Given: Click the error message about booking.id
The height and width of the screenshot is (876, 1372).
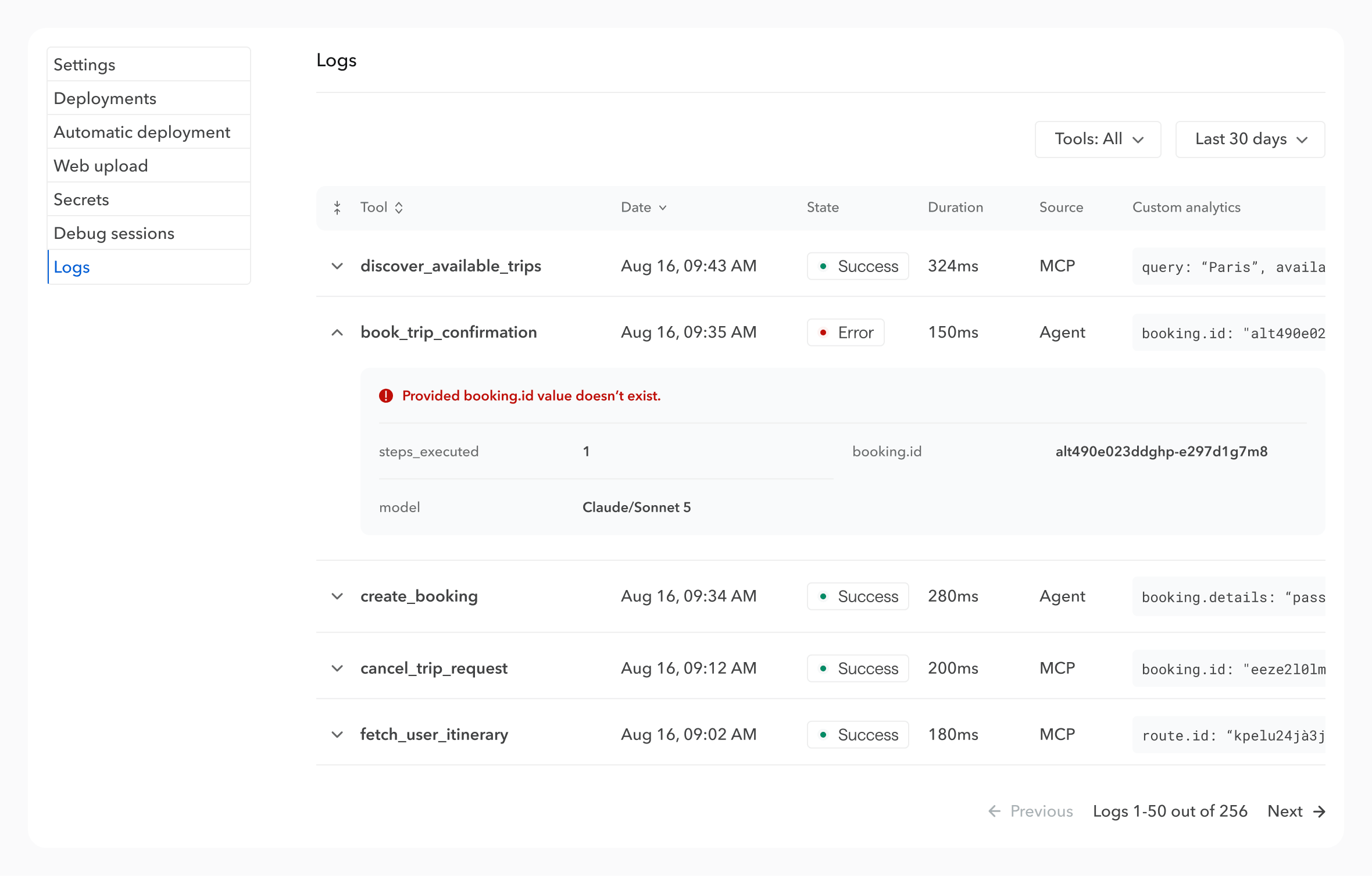Looking at the screenshot, I should coord(531,396).
